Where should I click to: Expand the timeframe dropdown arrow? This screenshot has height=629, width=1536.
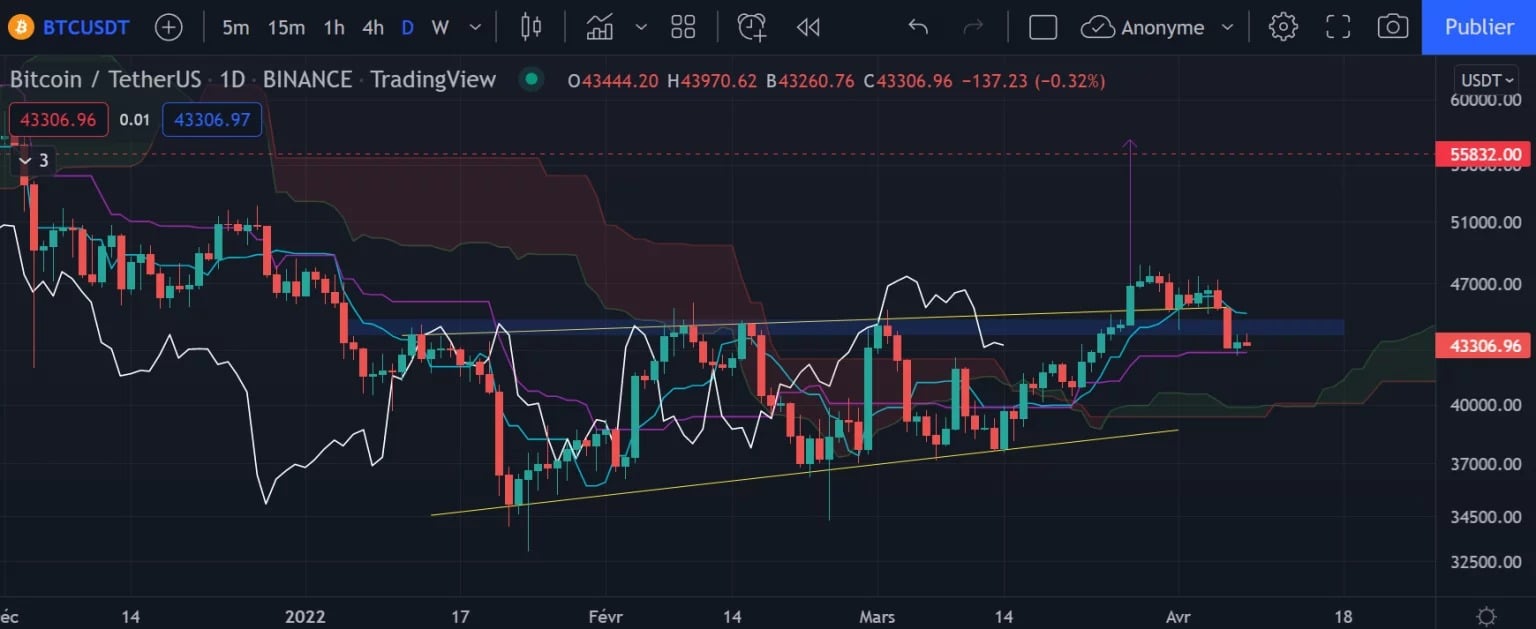click(x=475, y=27)
